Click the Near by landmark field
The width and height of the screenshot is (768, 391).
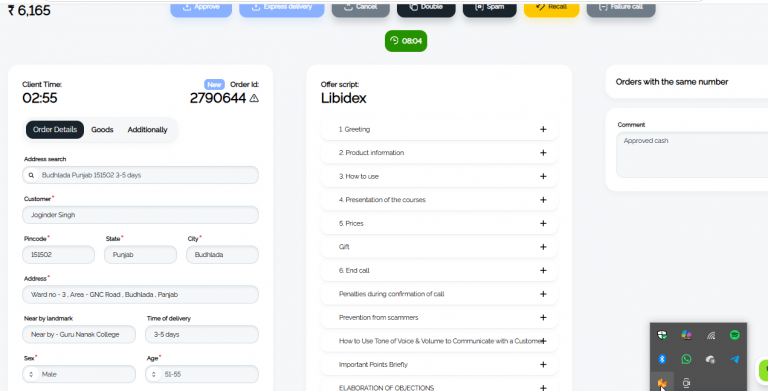(x=79, y=335)
